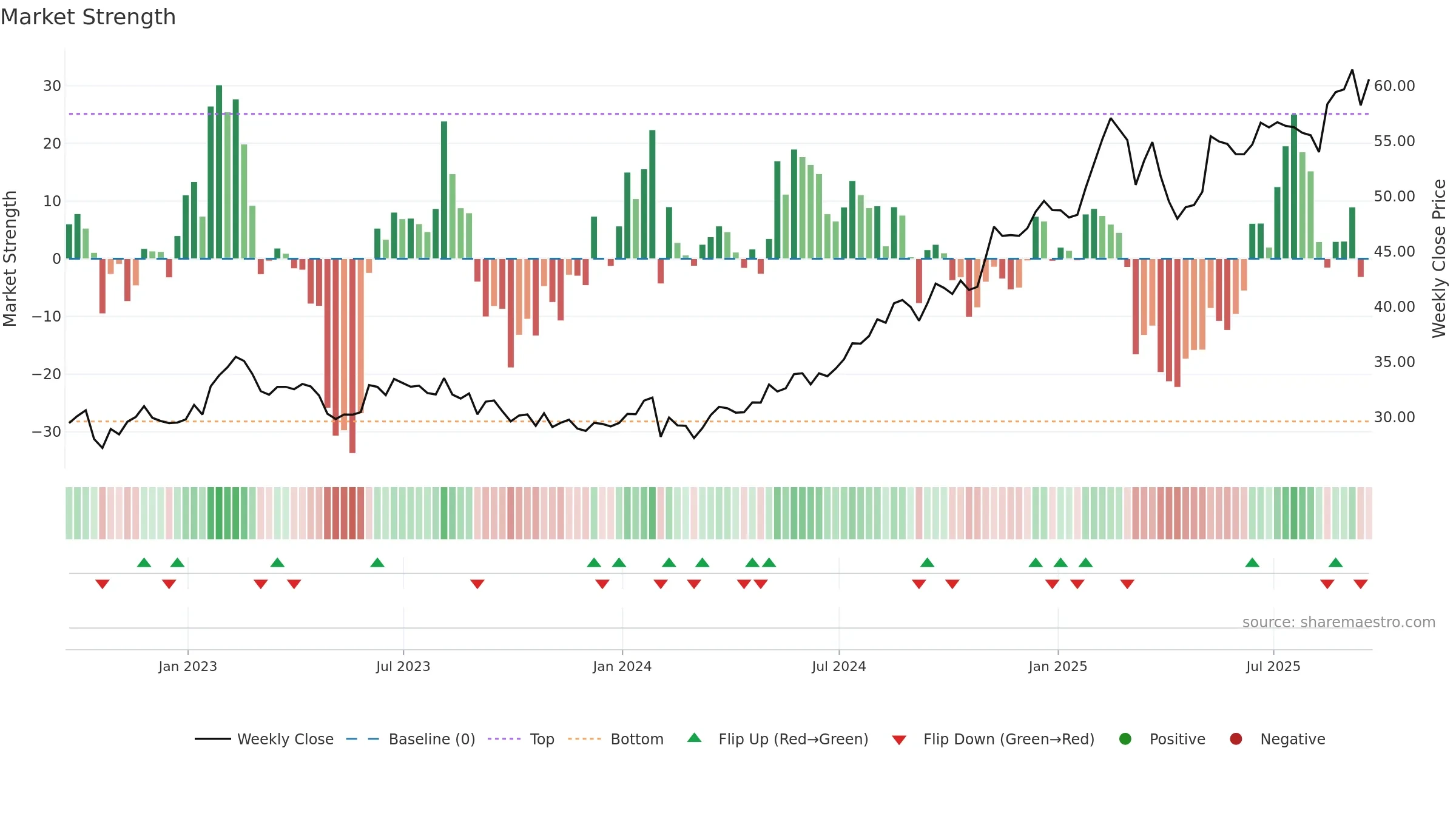Click the vertical Market Strength axis title
The width and height of the screenshot is (1456, 819).
(x=10, y=258)
